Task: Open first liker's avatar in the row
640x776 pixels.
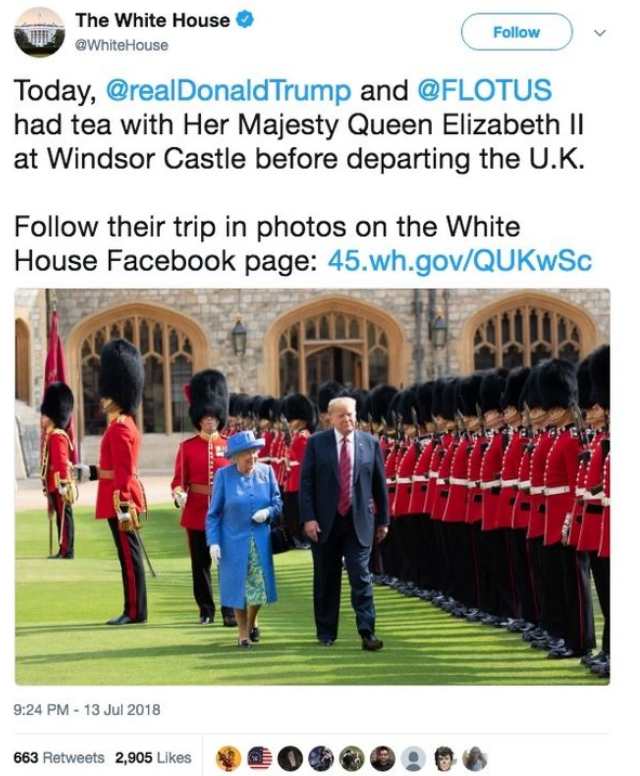Action: 229,758
